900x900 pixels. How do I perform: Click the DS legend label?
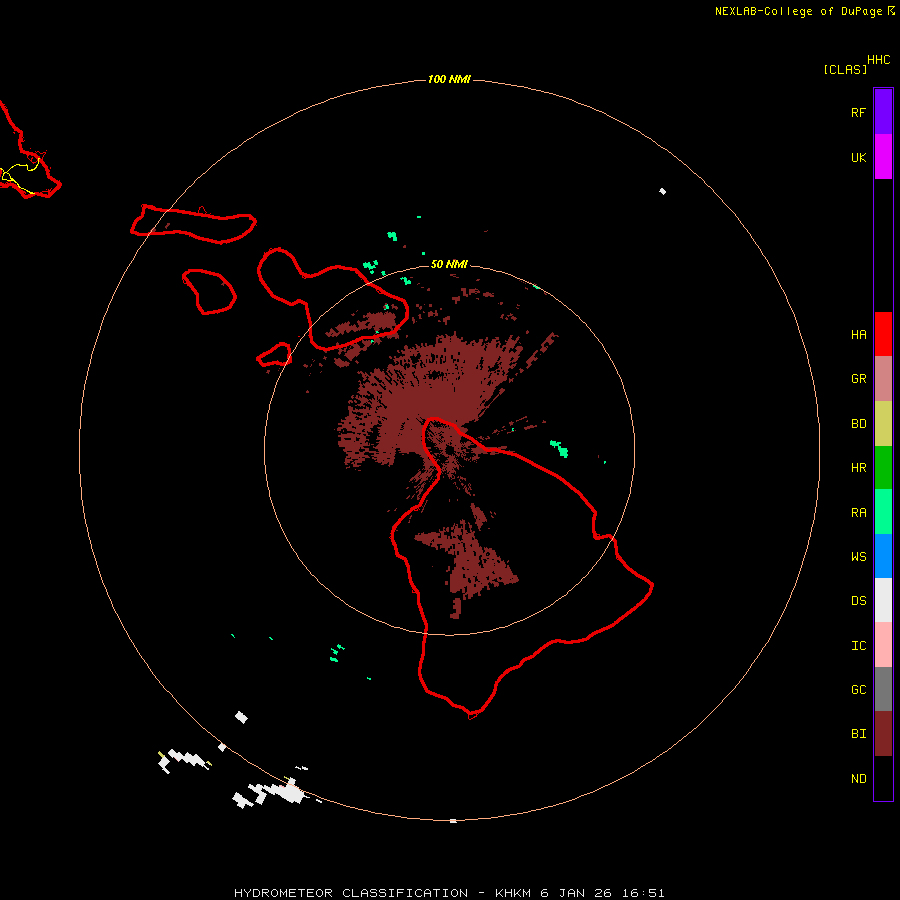click(859, 600)
